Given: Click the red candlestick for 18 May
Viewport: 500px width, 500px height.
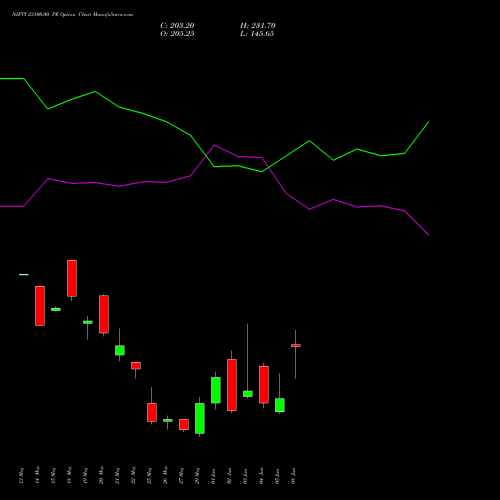Looking at the screenshot, I should [72, 278].
